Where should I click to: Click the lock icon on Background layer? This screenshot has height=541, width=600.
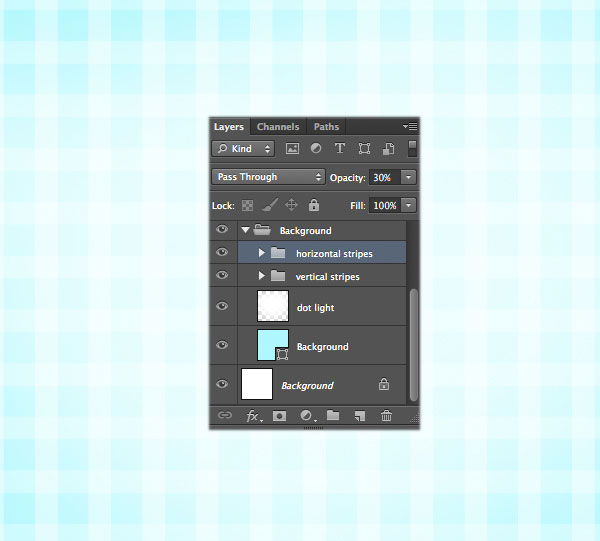384,384
